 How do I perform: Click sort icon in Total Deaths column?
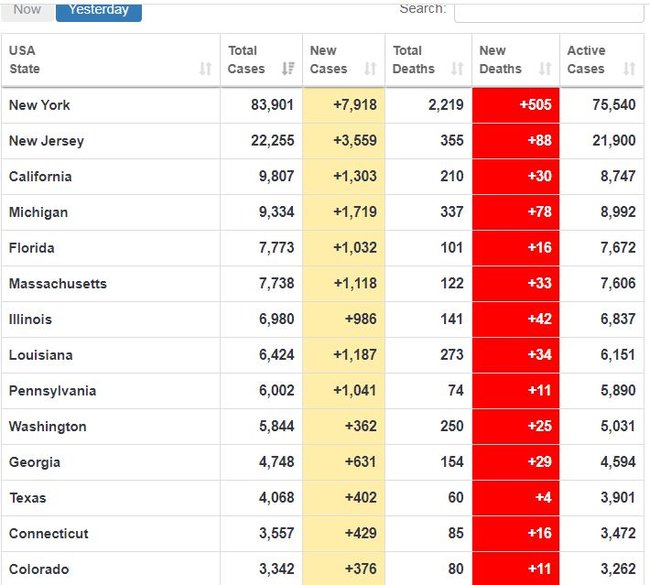click(x=457, y=69)
